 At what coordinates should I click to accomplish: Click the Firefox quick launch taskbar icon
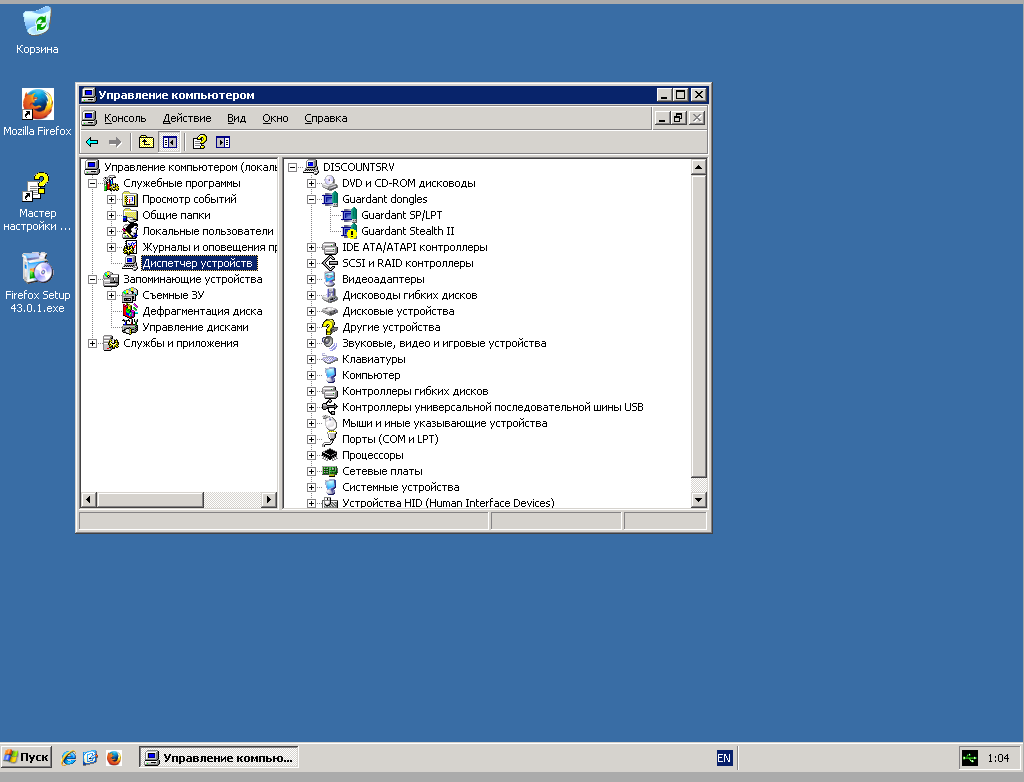pyautogui.click(x=114, y=758)
